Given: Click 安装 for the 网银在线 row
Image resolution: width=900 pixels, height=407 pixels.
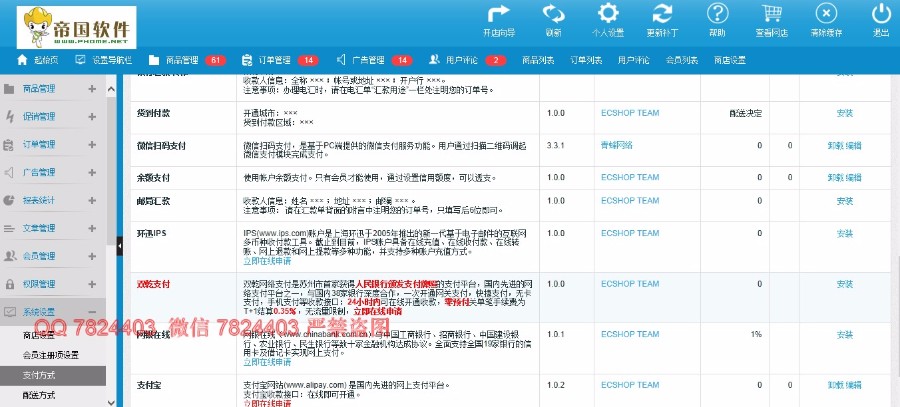Looking at the screenshot, I should tap(844, 334).
